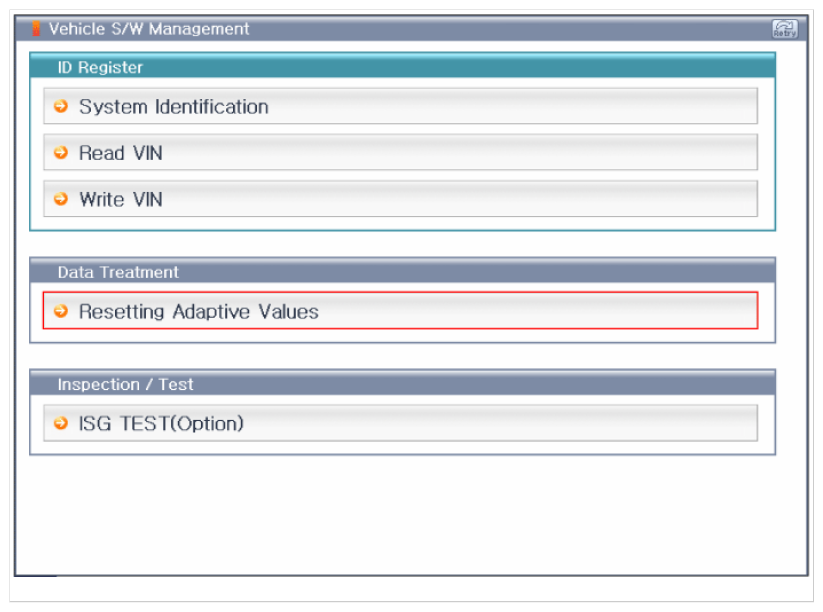
Task: Click the Retry icon in title bar
Action: coord(784,29)
